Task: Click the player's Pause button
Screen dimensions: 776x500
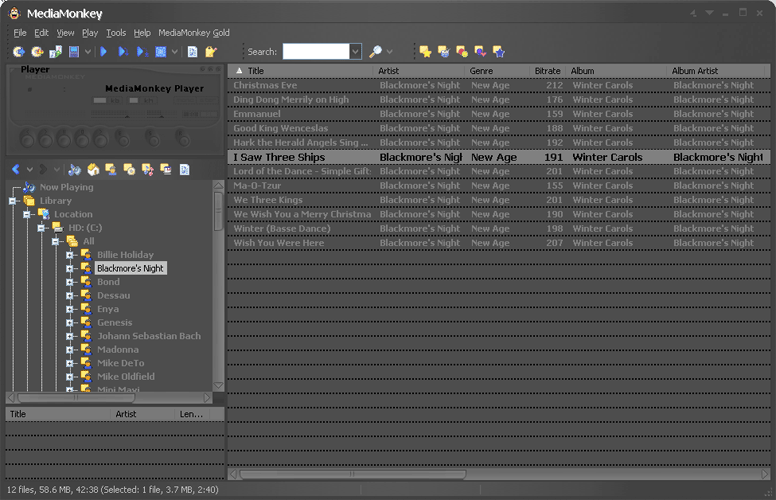Action: (64, 139)
